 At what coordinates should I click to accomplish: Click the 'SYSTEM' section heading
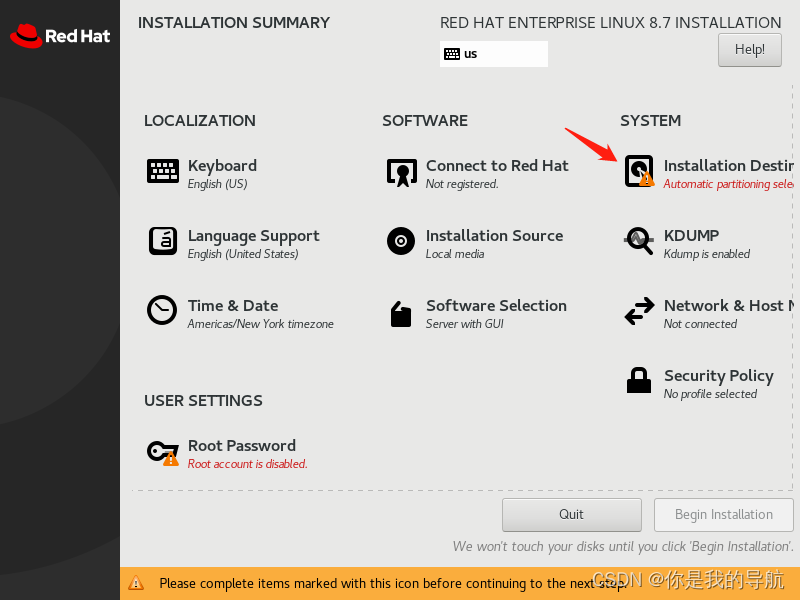click(650, 121)
